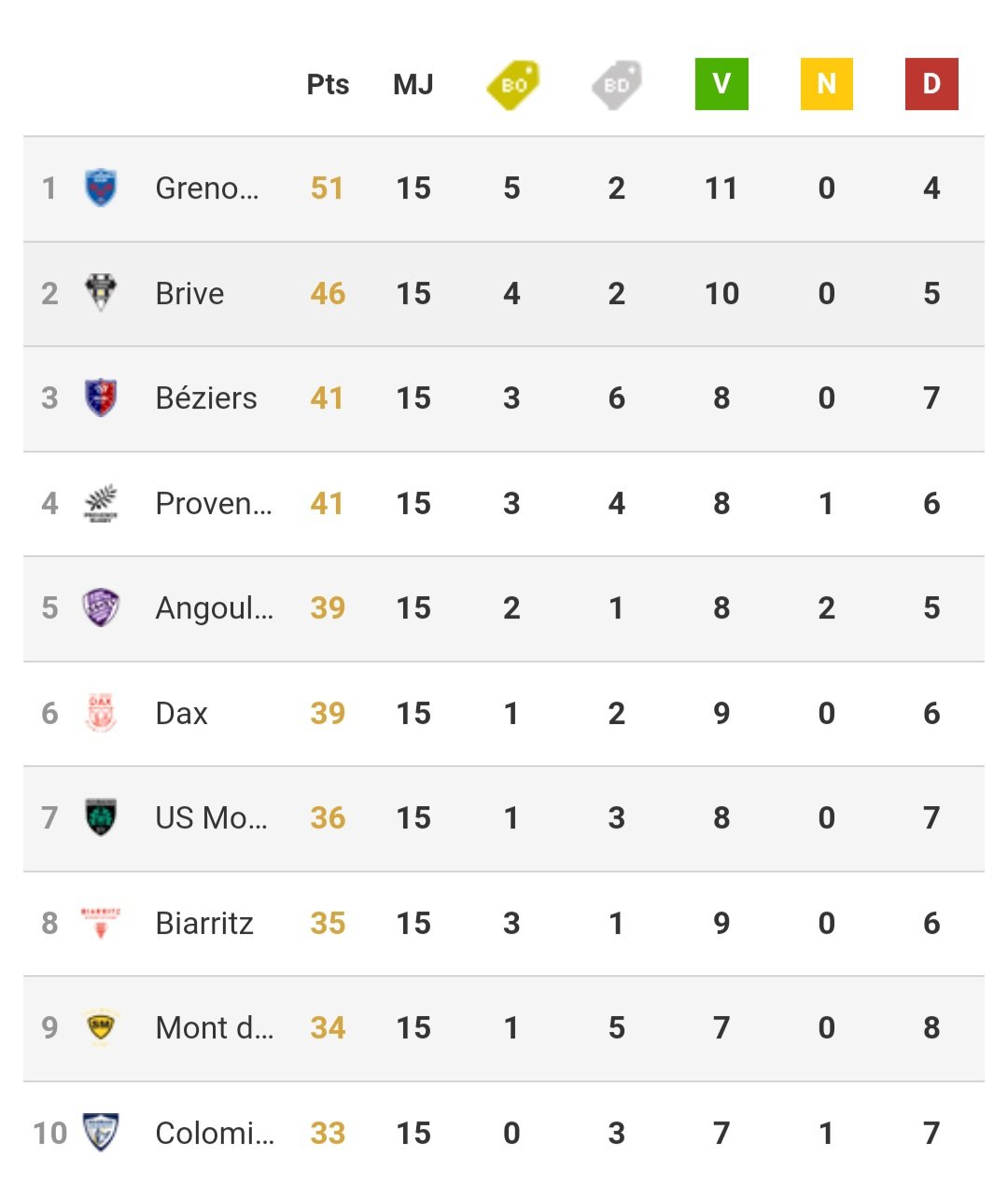Viewport: 1008px width, 1184px height.
Task: Open the Biarritz team name link
Action: [204, 923]
